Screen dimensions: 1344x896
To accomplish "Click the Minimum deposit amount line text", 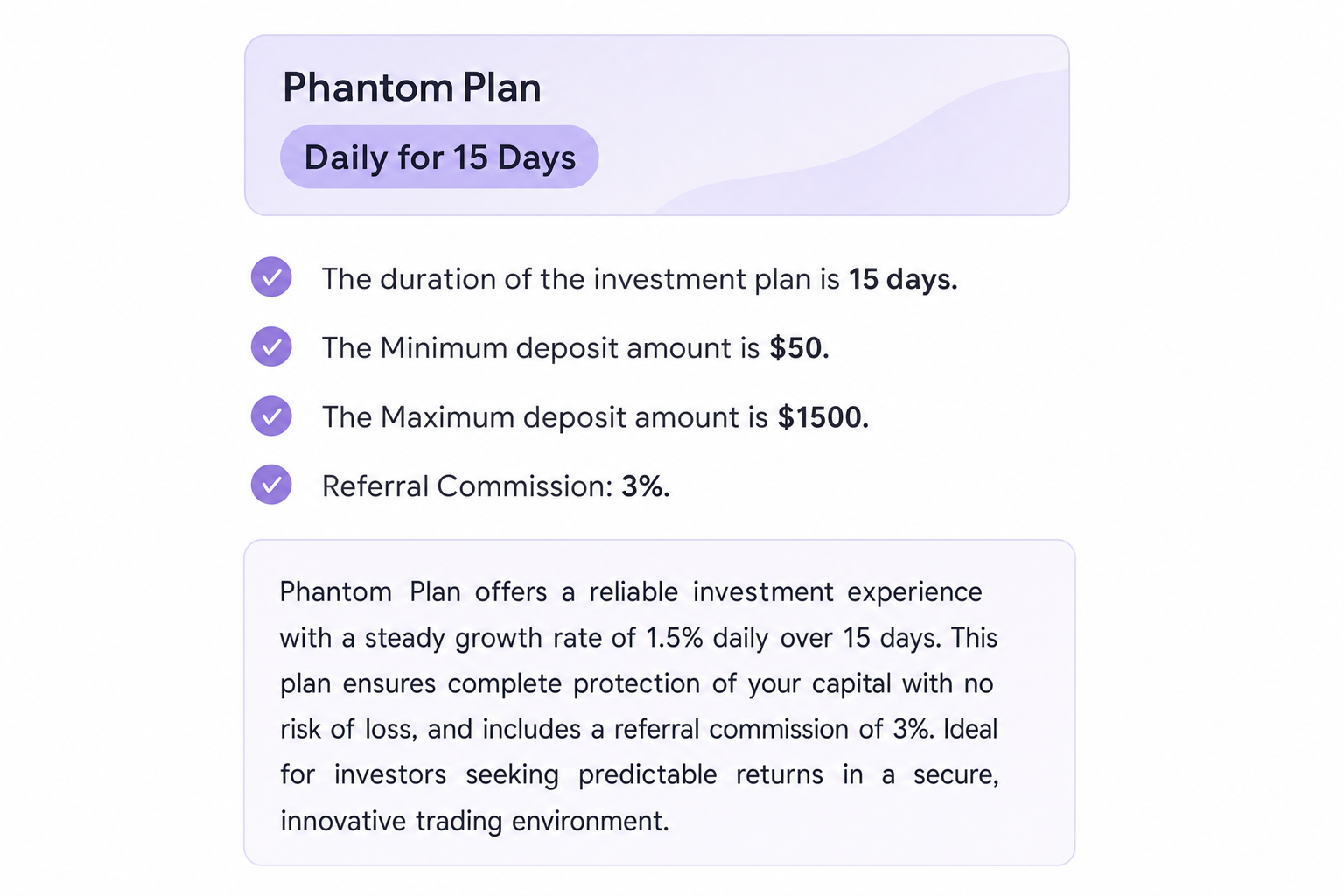I will (x=576, y=348).
